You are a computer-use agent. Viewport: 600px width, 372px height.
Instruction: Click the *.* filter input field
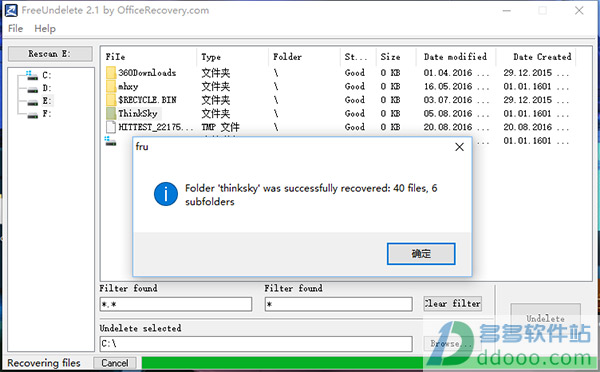tap(176, 304)
